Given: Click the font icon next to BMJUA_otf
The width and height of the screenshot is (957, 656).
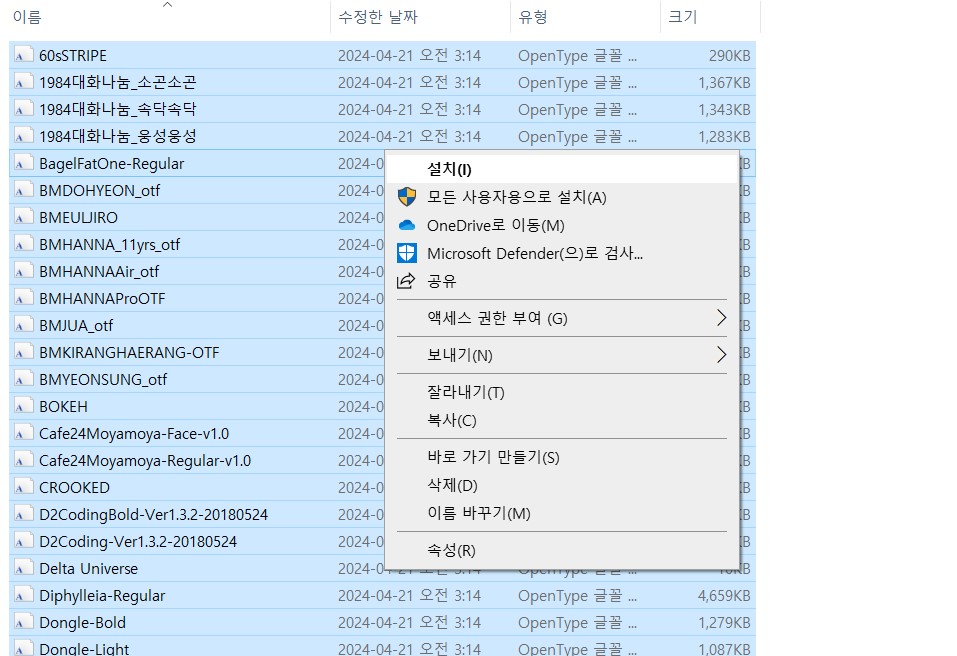Looking at the screenshot, I should coord(22,325).
